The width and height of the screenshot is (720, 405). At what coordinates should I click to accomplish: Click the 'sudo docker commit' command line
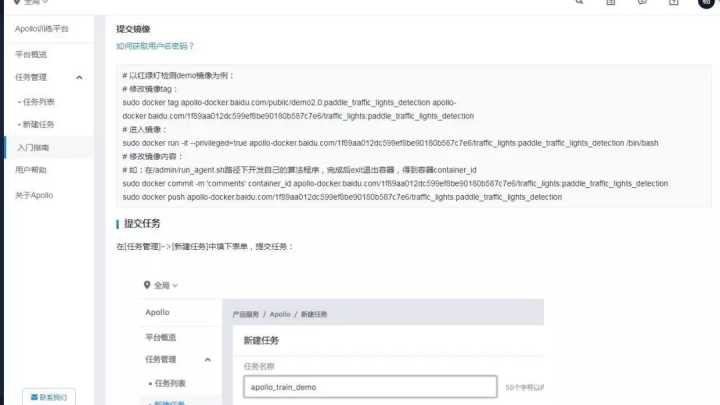point(395,183)
